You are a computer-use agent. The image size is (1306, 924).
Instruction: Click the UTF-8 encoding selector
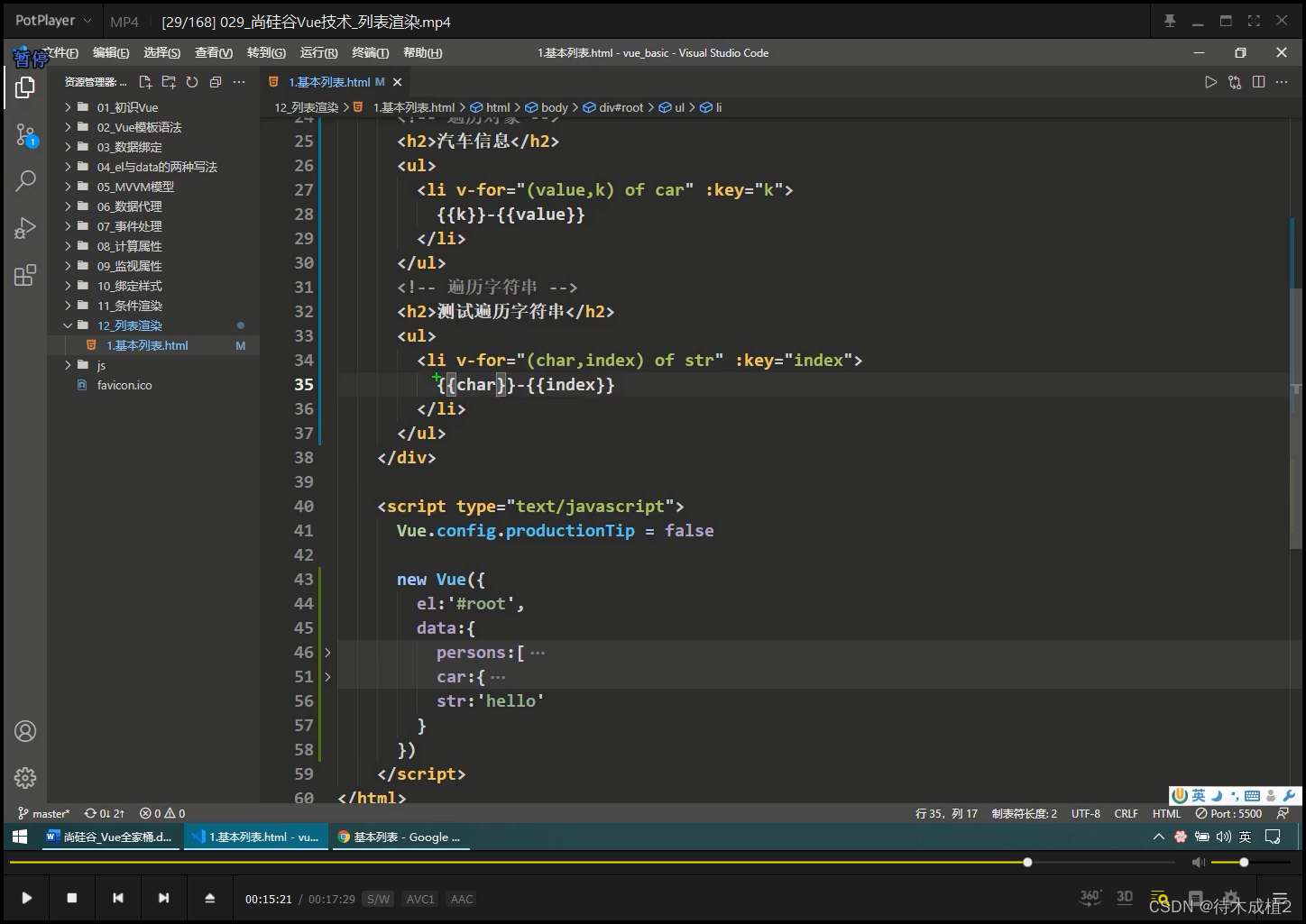(1086, 813)
